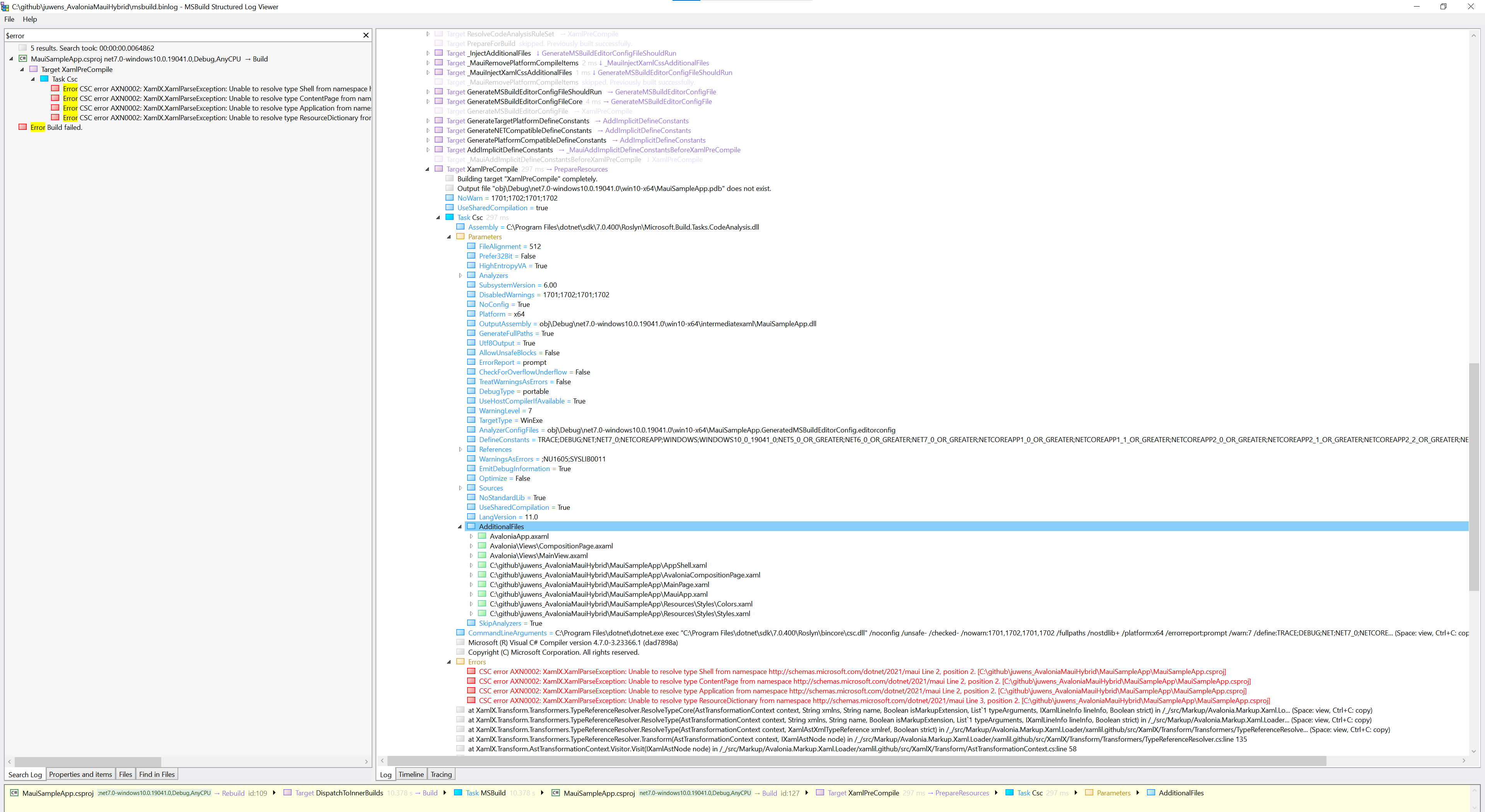This screenshot has width=1485, height=812.
Task: Open the File menu
Action: pyautogui.click(x=9, y=19)
